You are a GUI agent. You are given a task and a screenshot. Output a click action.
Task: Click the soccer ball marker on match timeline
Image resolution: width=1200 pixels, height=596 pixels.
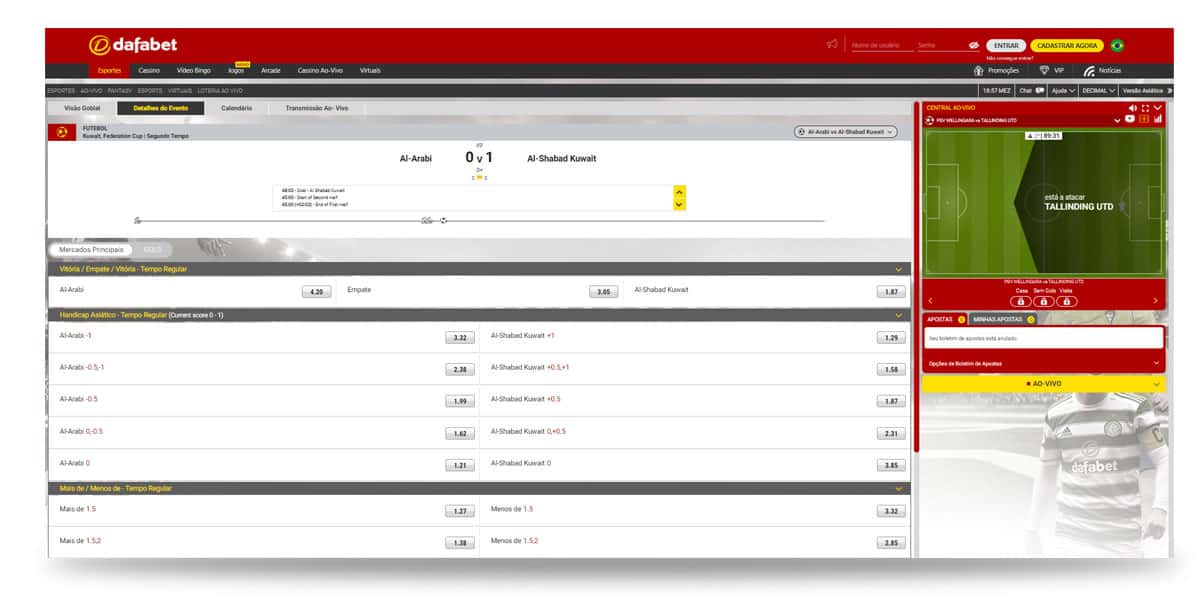(x=443, y=220)
